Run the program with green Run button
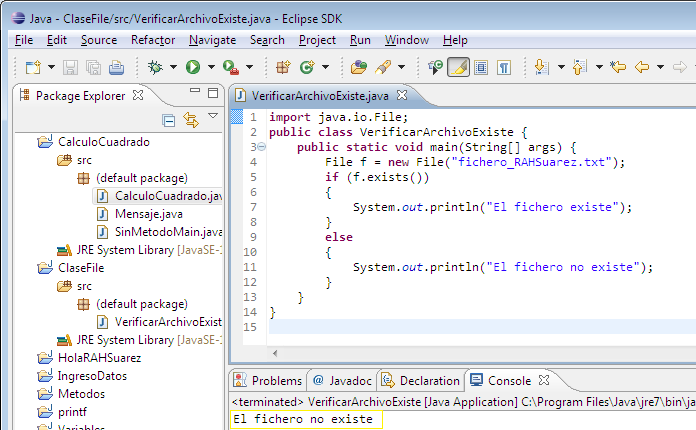Screen dimensions: 696x430 (x=193, y=67)
